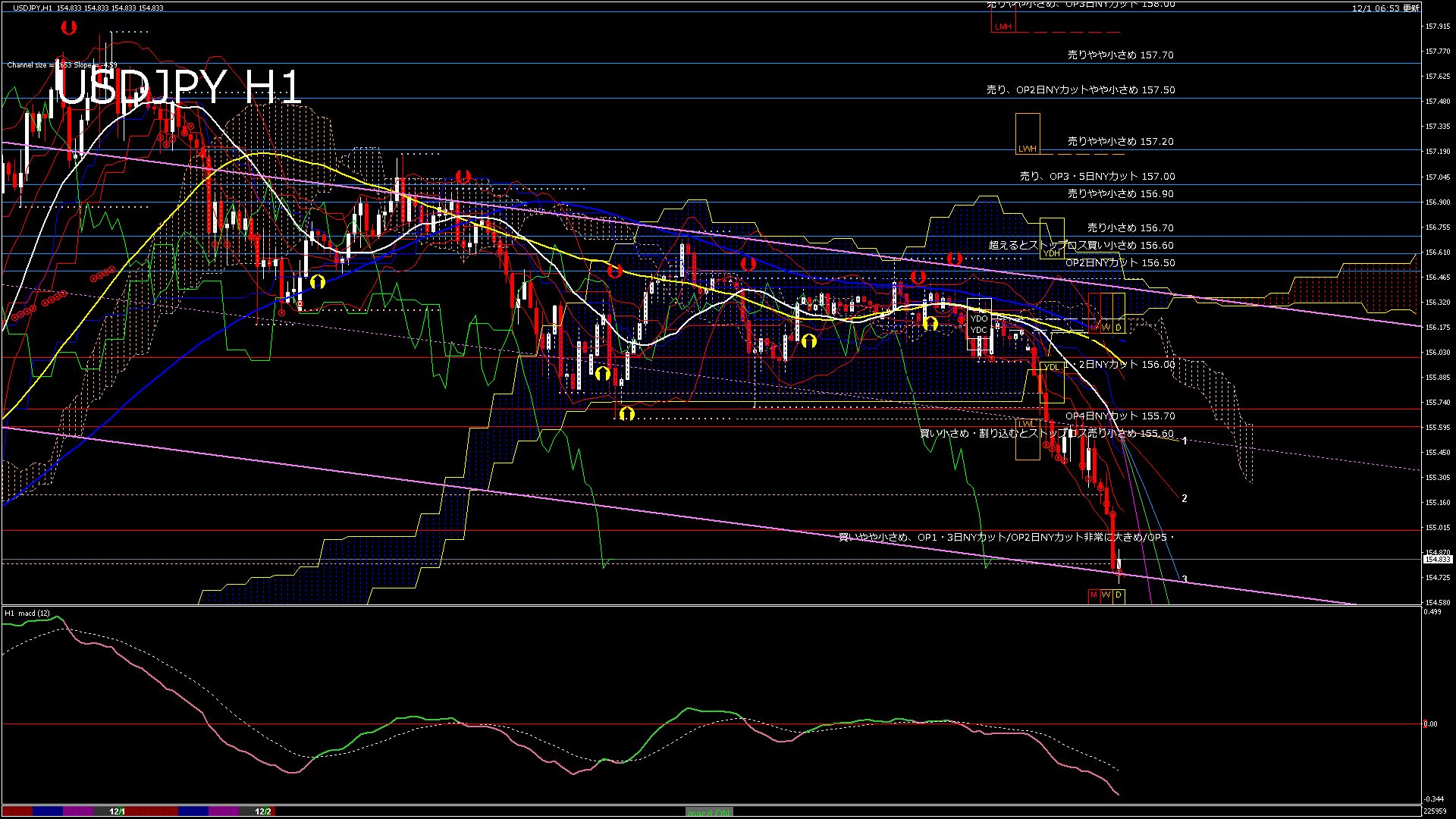1456x819 pixels.
Task: Click the orange LWL marker box
Action: 1027,423
